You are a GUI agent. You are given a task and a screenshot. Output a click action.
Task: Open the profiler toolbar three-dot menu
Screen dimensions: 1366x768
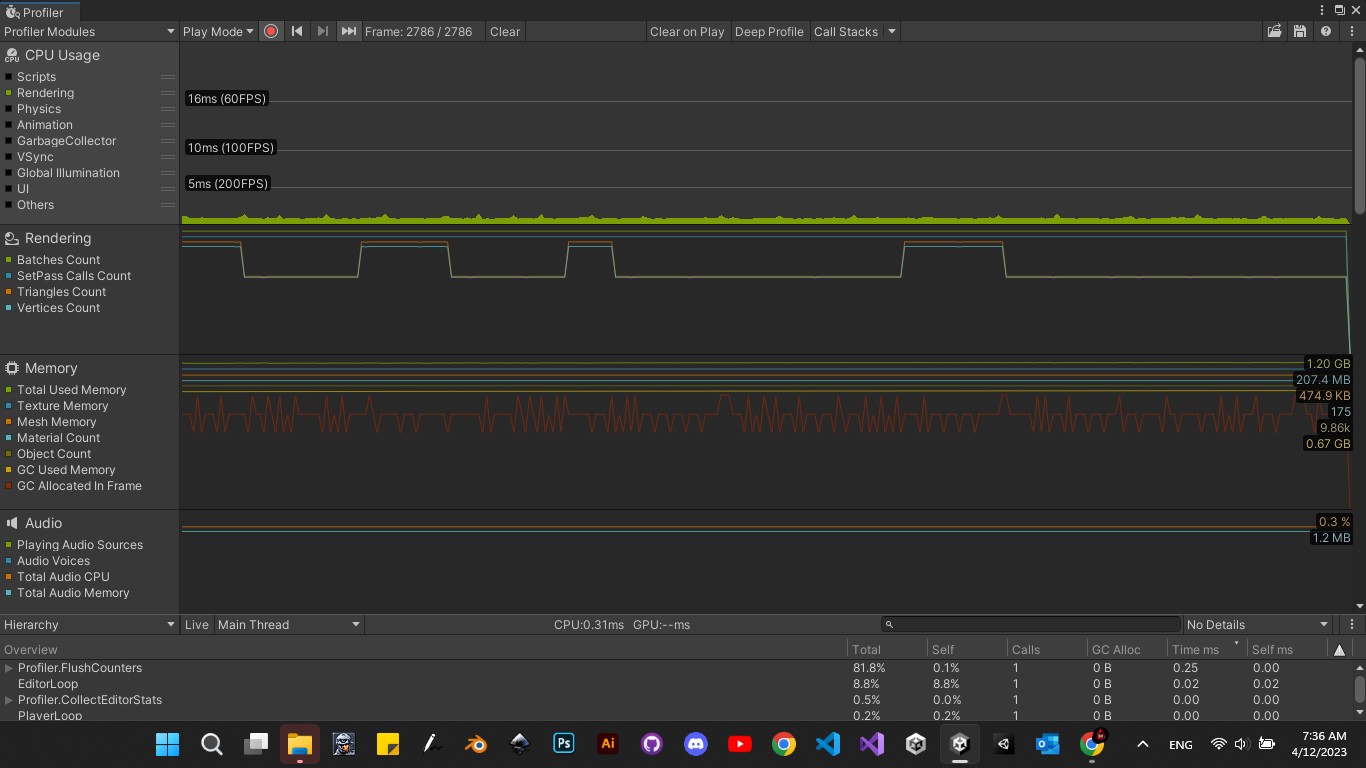tap(1350, 31)
